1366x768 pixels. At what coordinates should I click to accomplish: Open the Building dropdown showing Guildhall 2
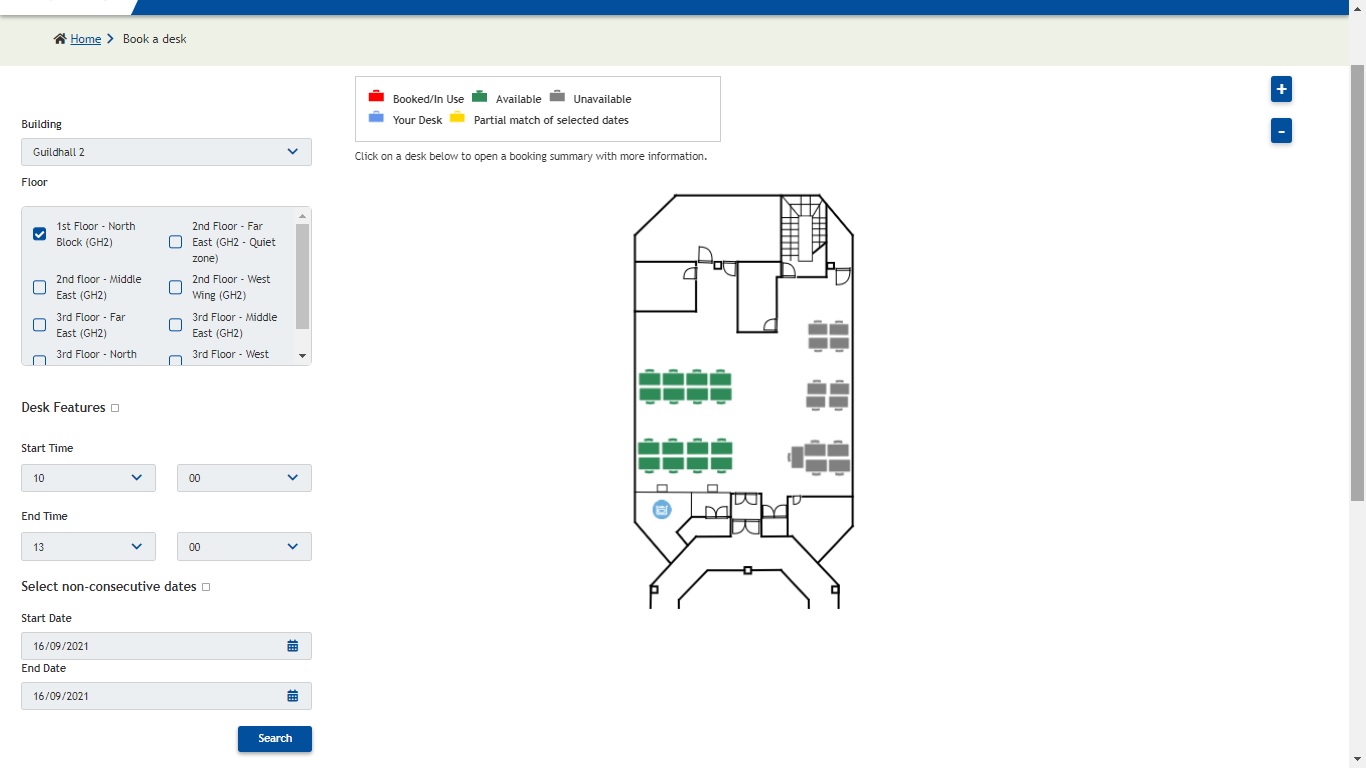click(166, 151)
